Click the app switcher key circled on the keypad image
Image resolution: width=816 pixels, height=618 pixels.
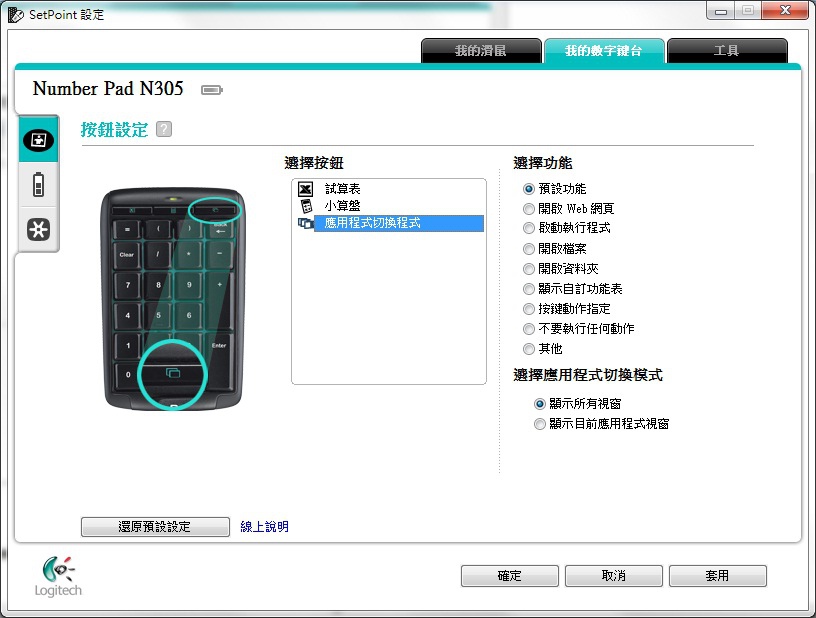coord(173,373)
